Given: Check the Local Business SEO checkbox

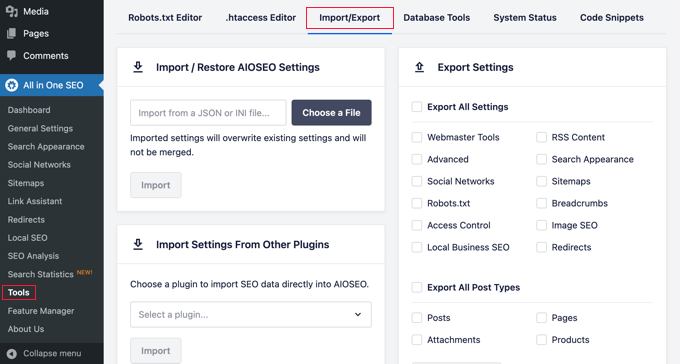Looking at the screenshot, I should coord(417,247).
